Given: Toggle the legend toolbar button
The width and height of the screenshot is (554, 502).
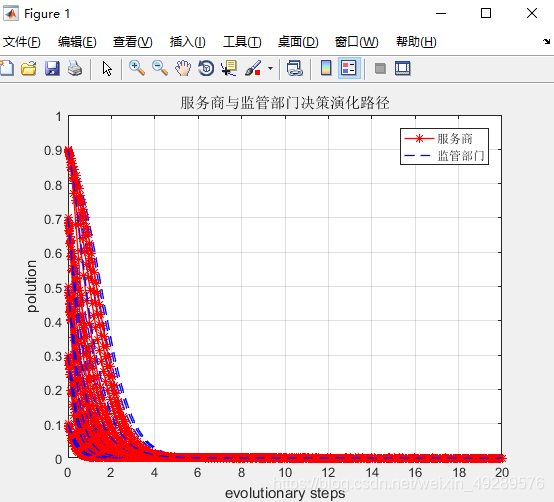Looking at the screenshot, I should (x=349, y=68).
